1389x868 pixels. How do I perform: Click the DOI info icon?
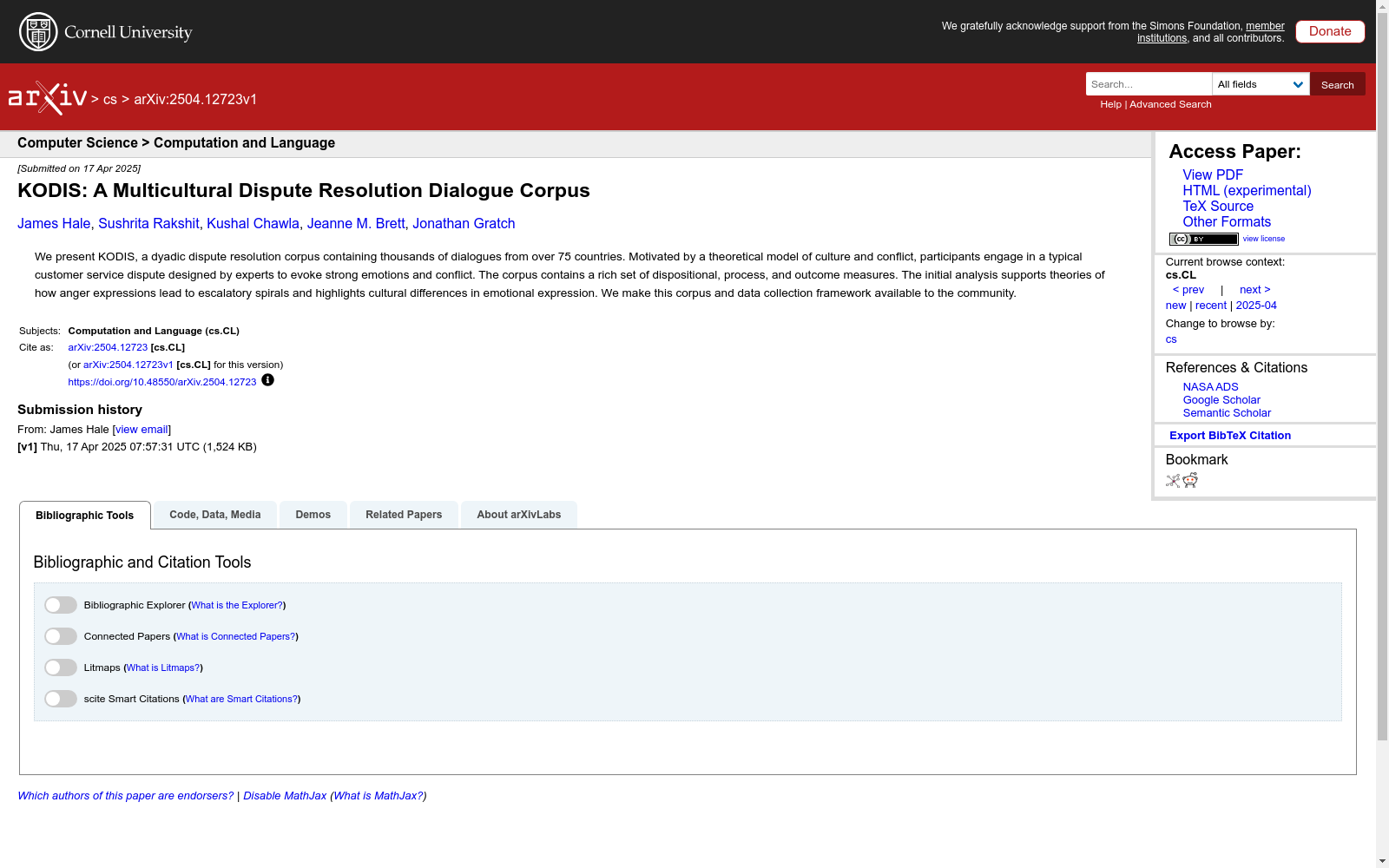pos(267,380)
